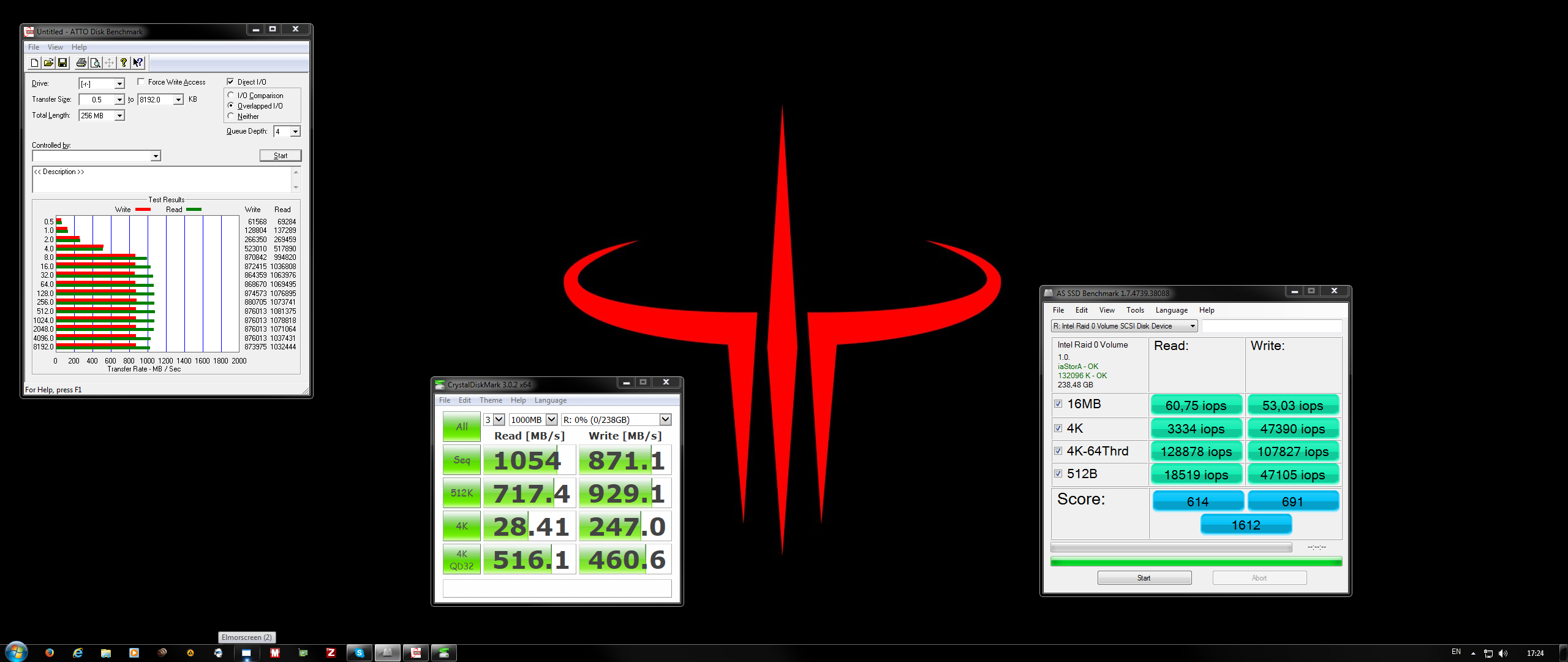Open the Transfer Size end 8192.0 dropdown
The image size is (1568, 662).
tap(178, 99)
